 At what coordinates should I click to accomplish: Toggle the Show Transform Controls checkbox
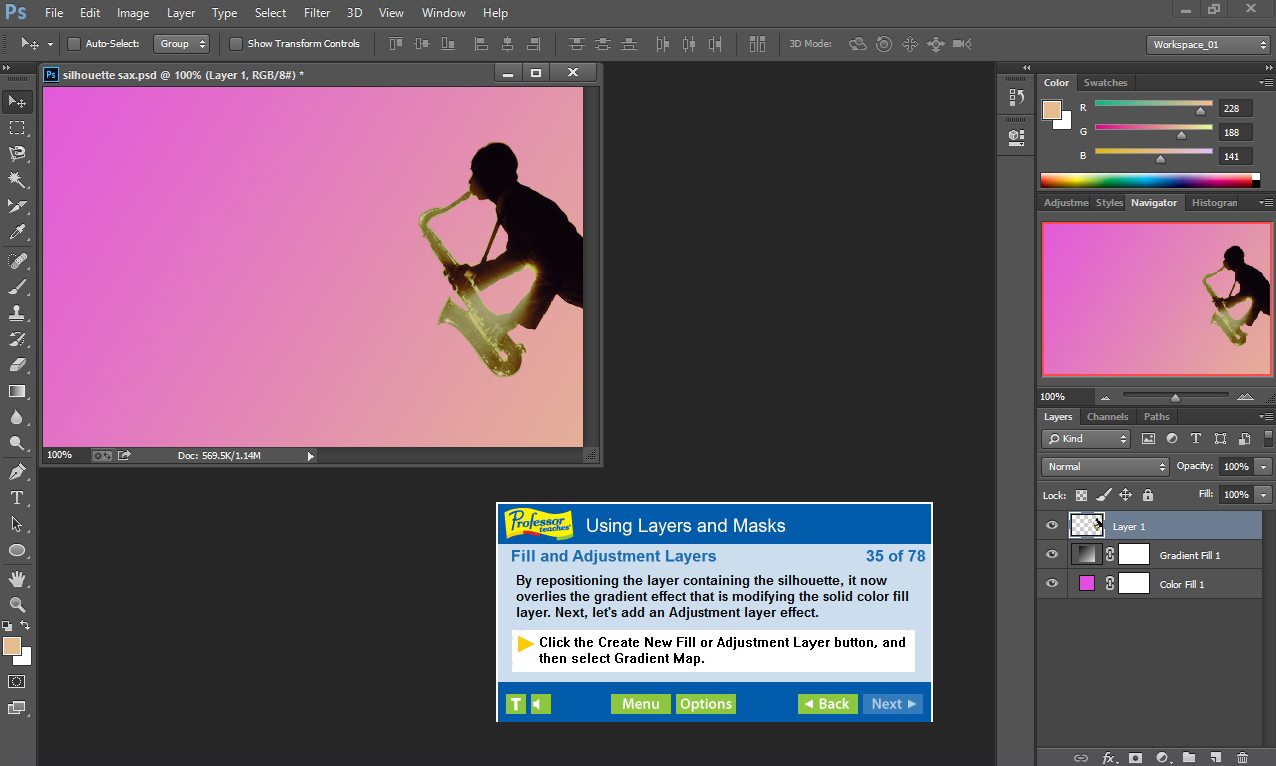pos(236,43)
